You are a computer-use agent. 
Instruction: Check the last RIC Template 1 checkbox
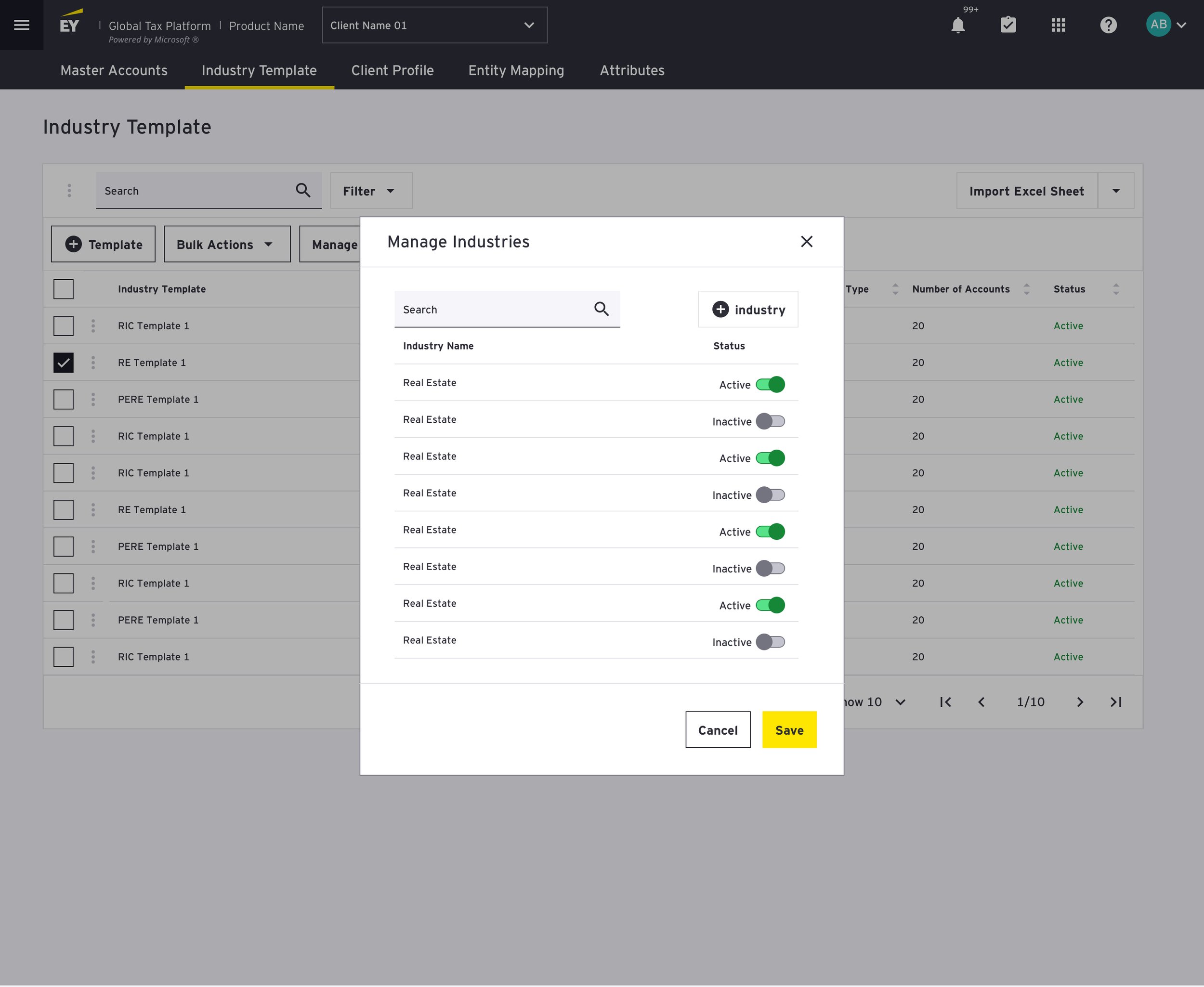63,657
